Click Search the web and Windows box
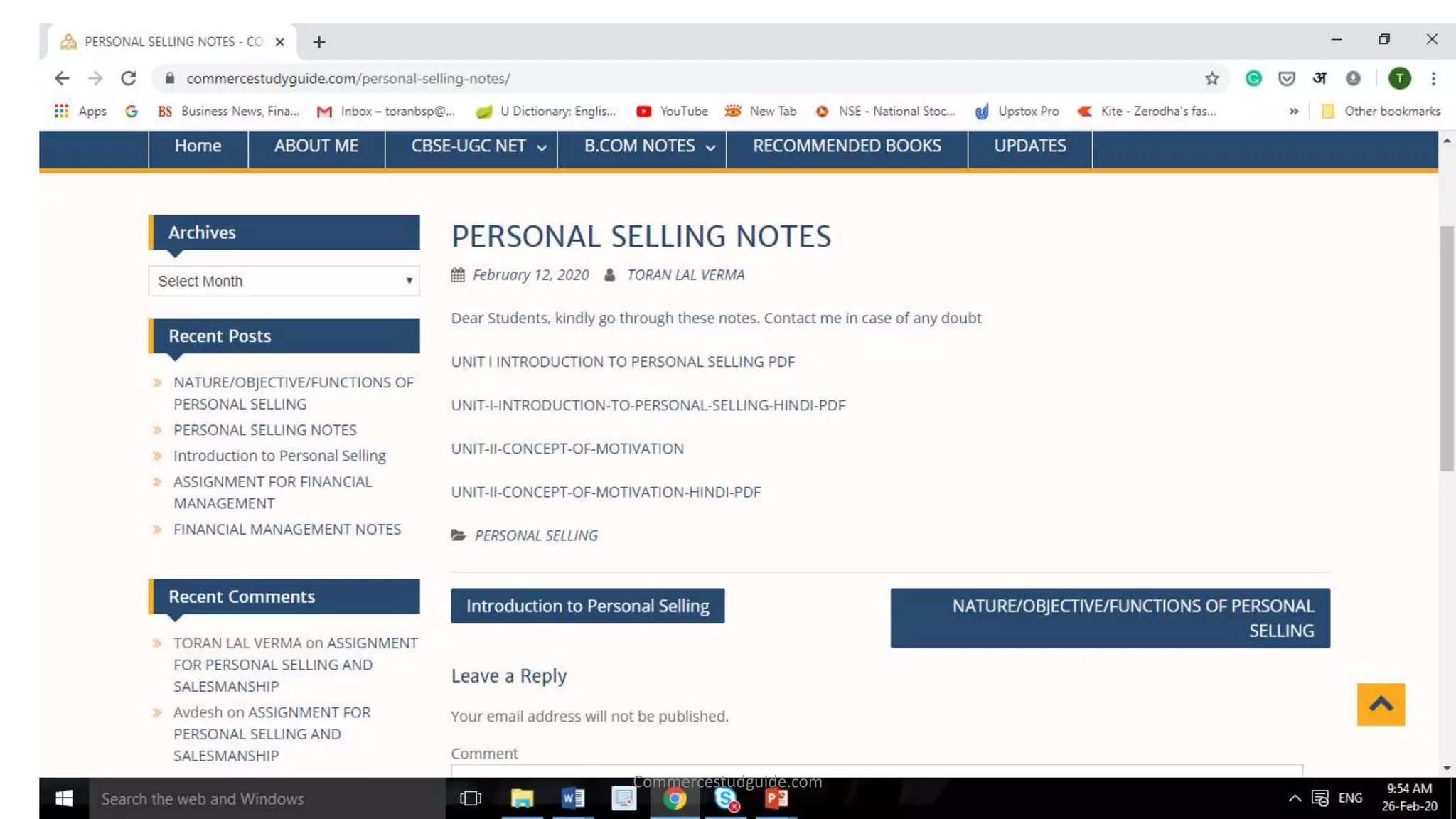1456x819 pixels. (267, 798)
